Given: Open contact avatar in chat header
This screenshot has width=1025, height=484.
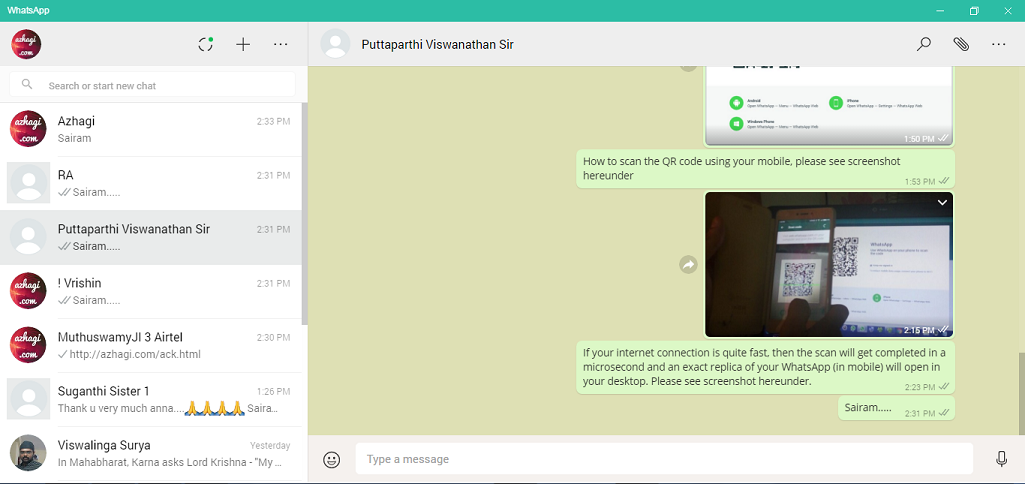Looking at the screenshot, I should pos(335,44).
